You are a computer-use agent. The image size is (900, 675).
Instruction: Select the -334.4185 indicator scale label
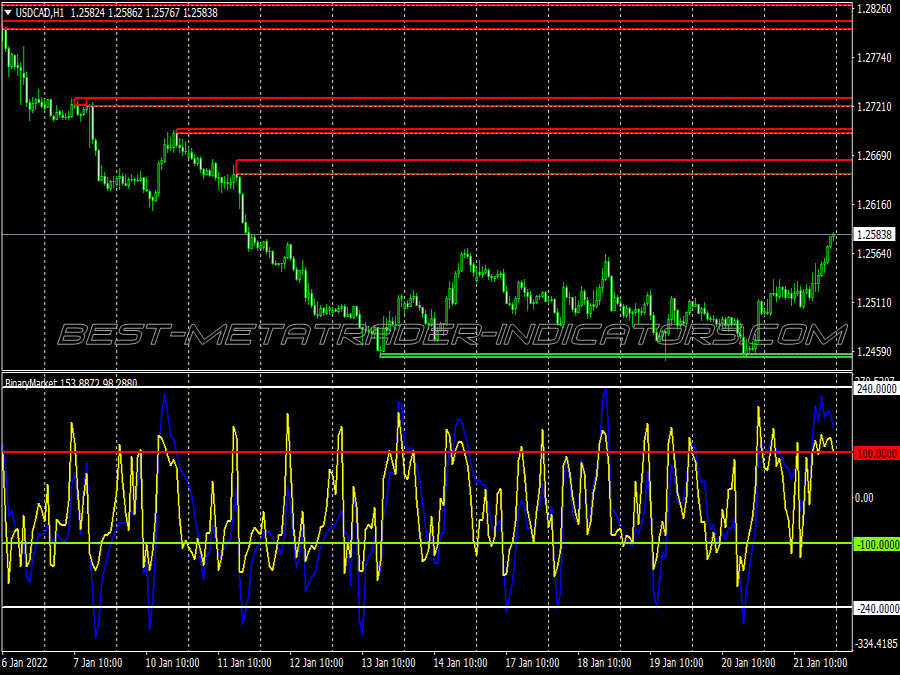click(x=876, y=644)
